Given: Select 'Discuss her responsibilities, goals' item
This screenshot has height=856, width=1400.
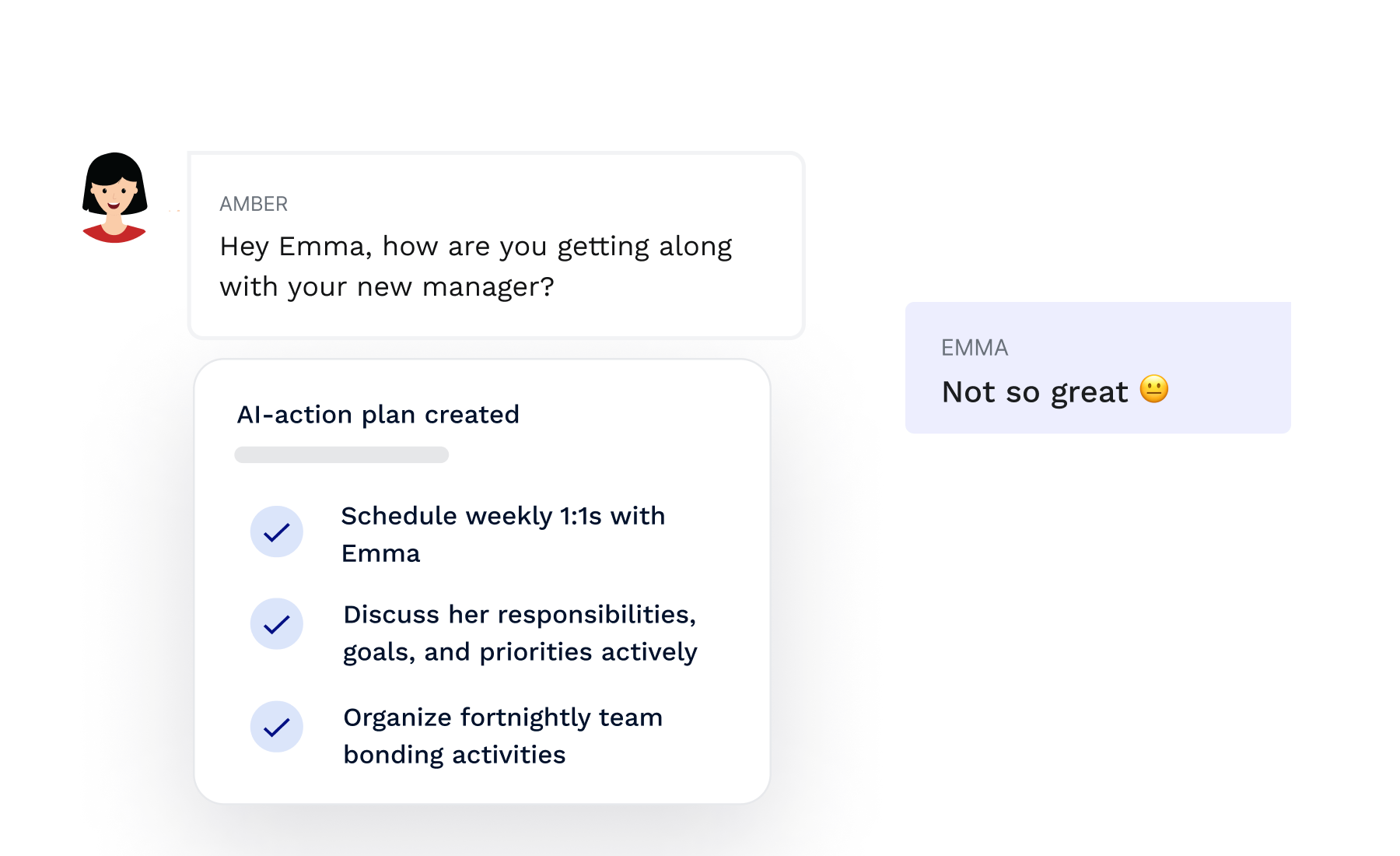Looking at the screenshot, I should [520, 633].
